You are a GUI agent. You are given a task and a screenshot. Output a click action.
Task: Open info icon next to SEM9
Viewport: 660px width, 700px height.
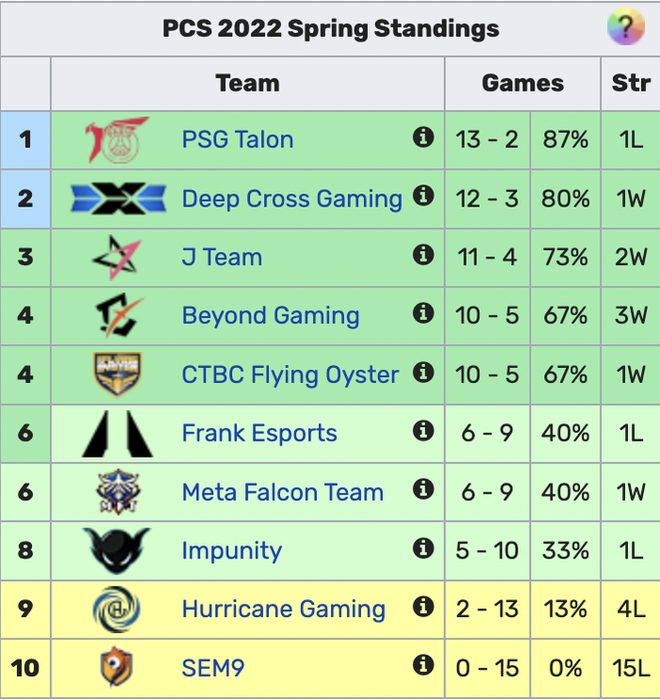coord(423,665)
